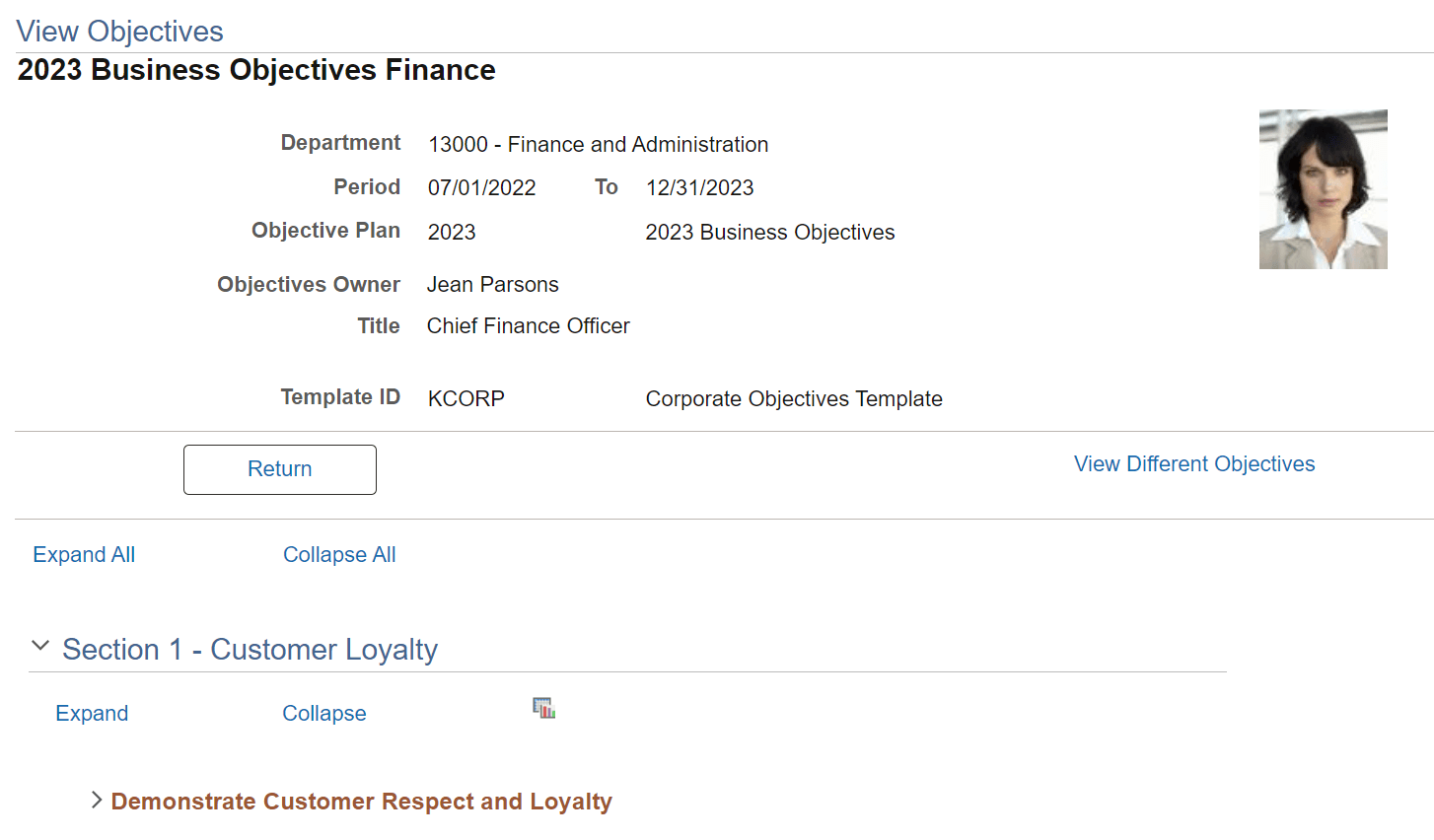Click the View Objectives breadcrumb link
This screenshot has height=840, width=1434.
(x=119, y=31)
